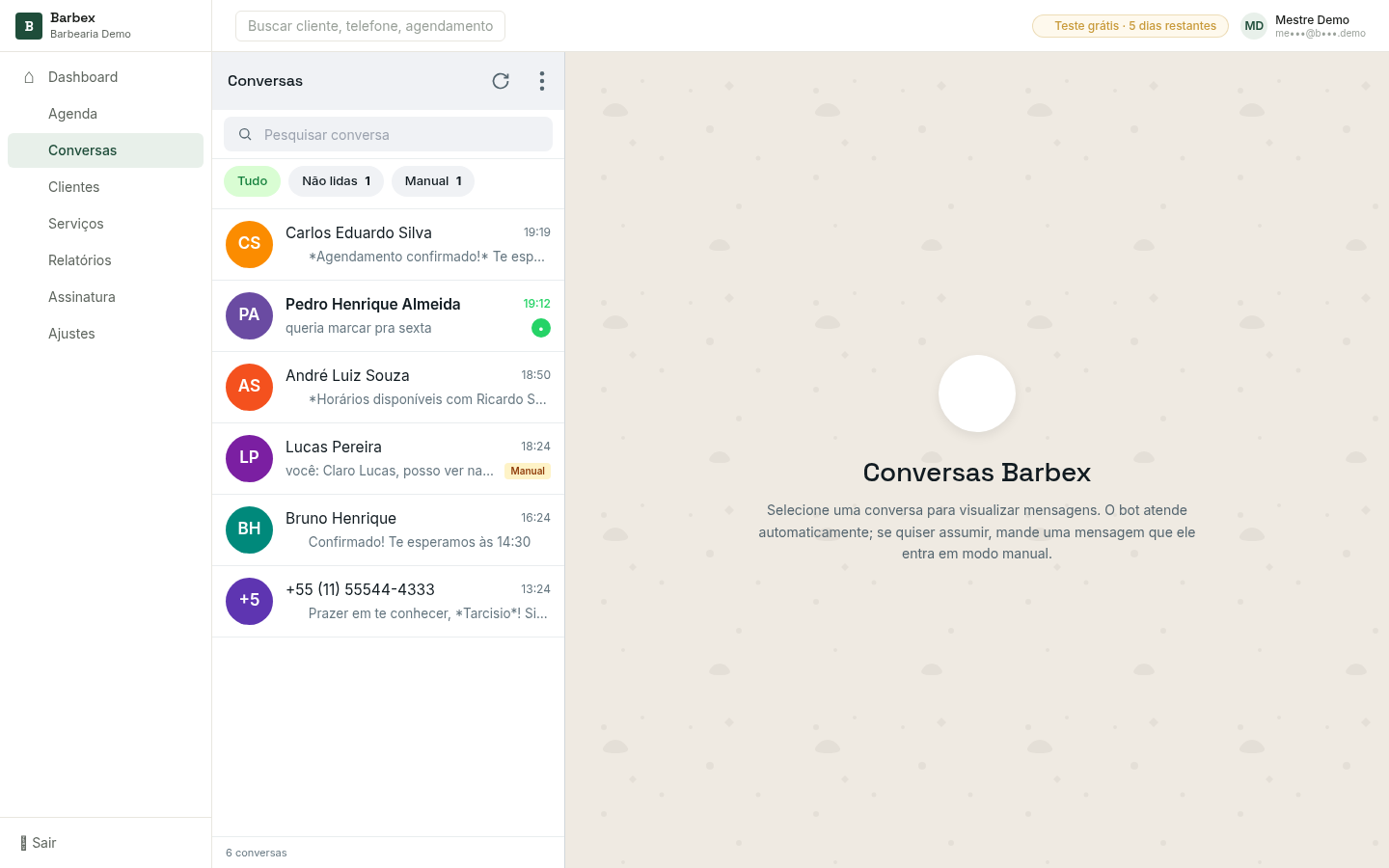Click Carlos Eduardo Silva's CS avatar
The width and height of the screenshot is (1389, 868).
pyautogui.click(x=249, y=244)
